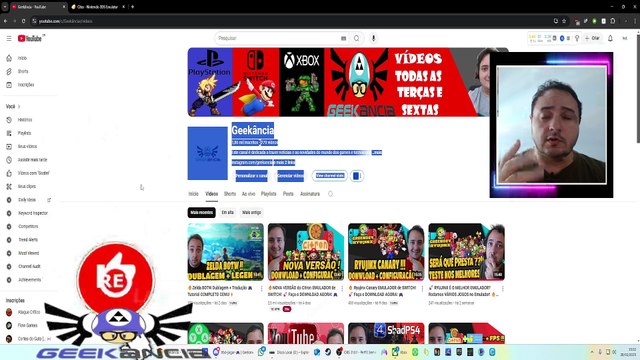Switch to the Citra Nintendo 3DS Emulator tab
This screenshot has height=360, width=640.
tap(96, 7)
